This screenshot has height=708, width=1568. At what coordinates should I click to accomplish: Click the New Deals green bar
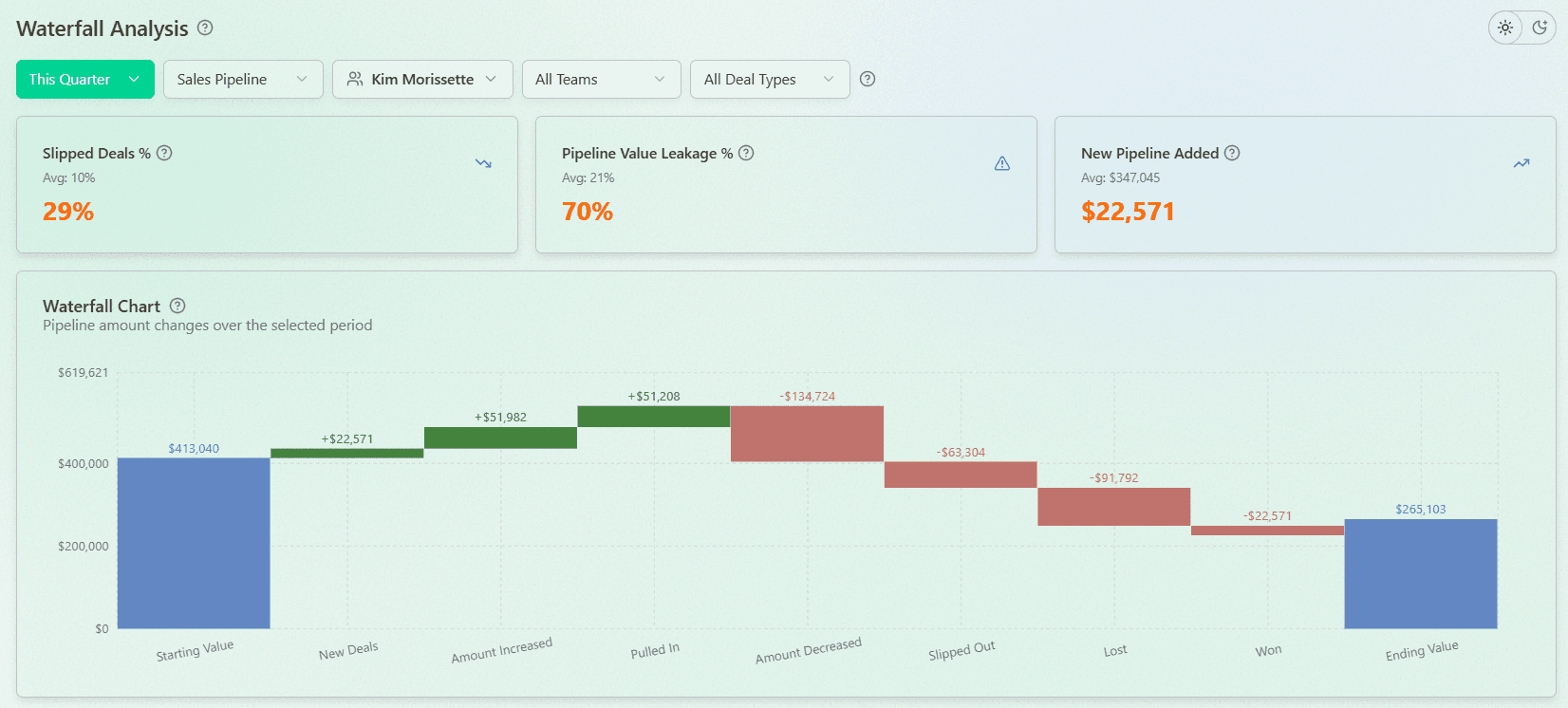[347, 454]
